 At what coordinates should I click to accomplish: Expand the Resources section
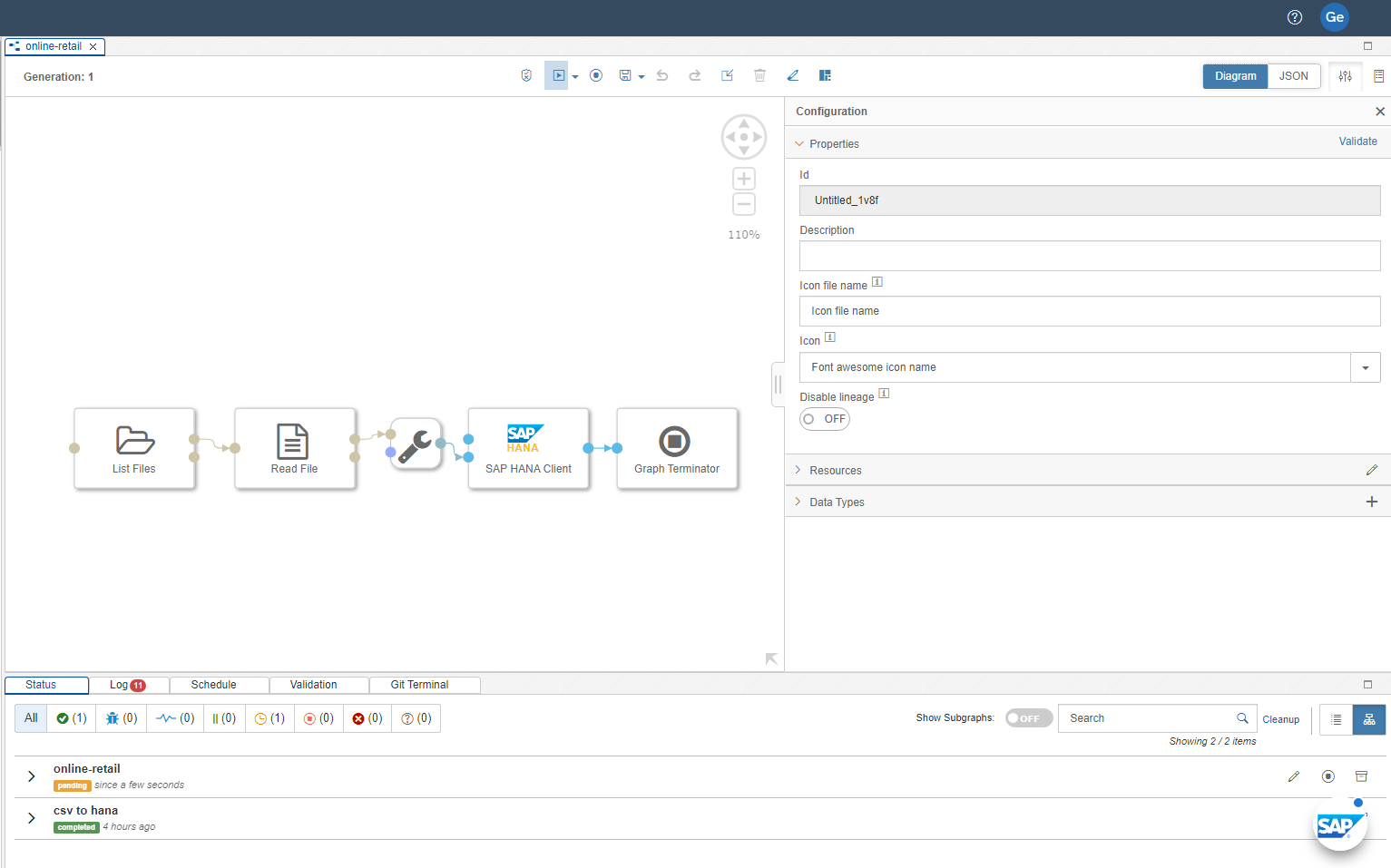click(835, 471)
